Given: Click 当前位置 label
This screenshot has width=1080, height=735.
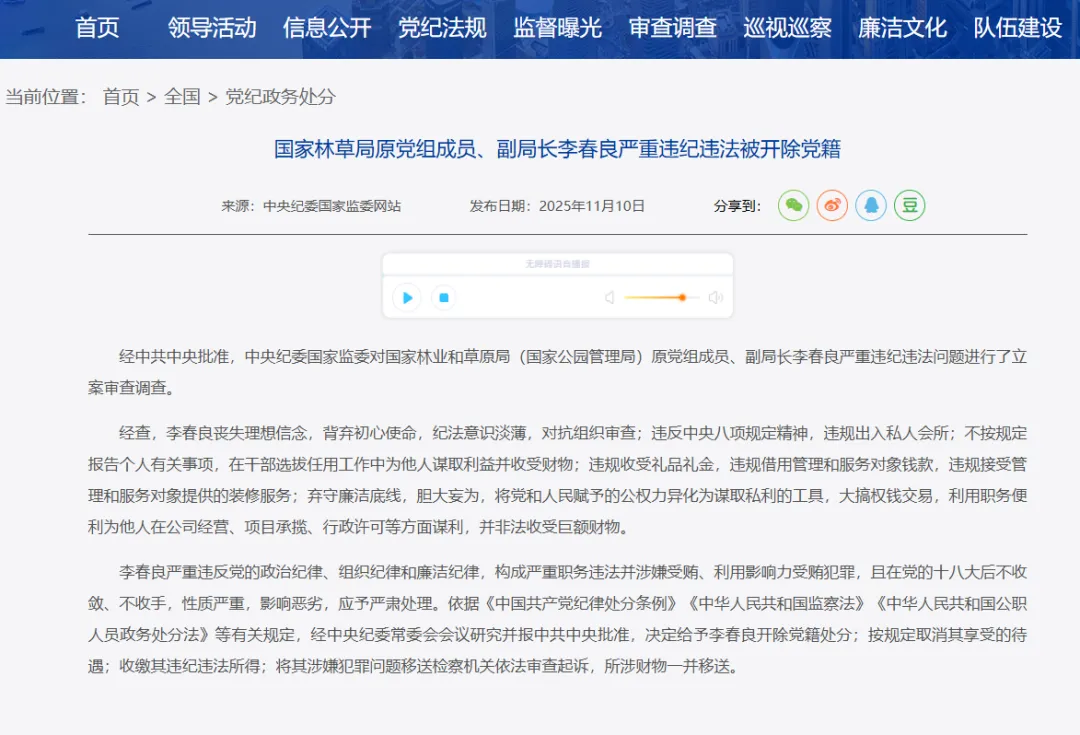Looking at the screenshot, I should (x=45, y=96).
